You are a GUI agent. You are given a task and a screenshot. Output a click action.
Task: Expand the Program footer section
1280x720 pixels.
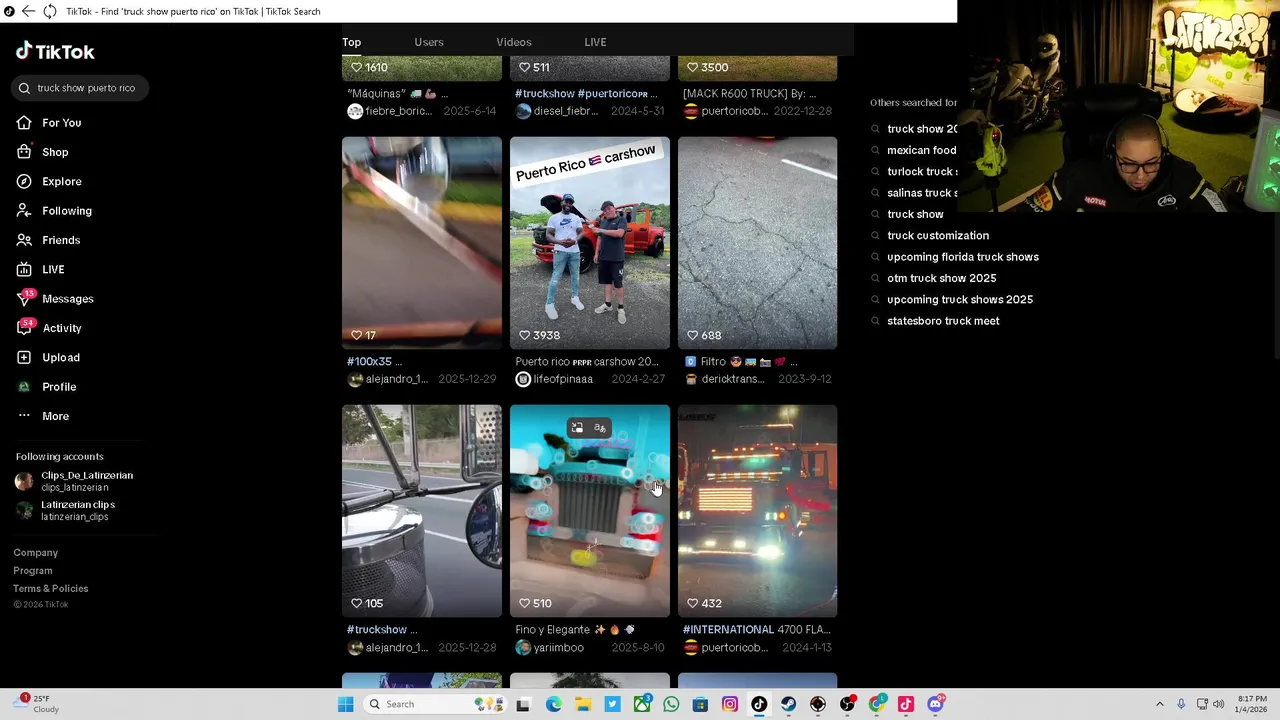[33, 571]
